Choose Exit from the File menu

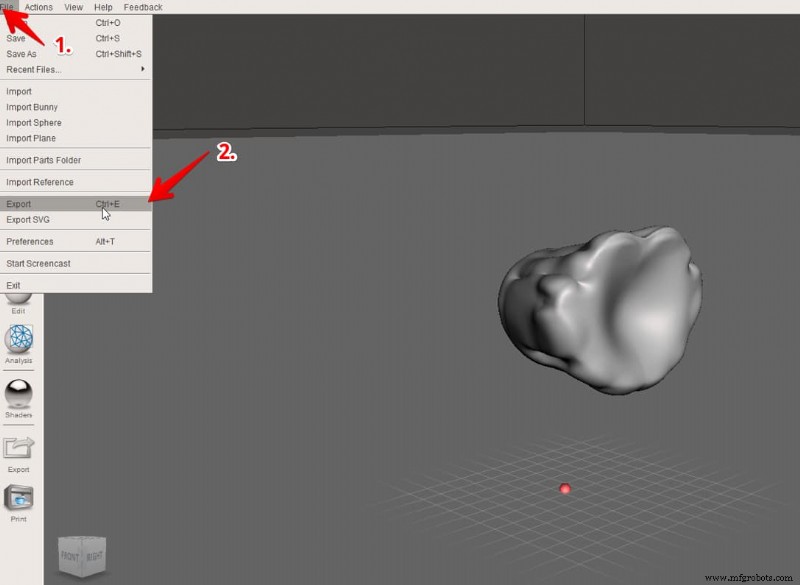(76, 286)
